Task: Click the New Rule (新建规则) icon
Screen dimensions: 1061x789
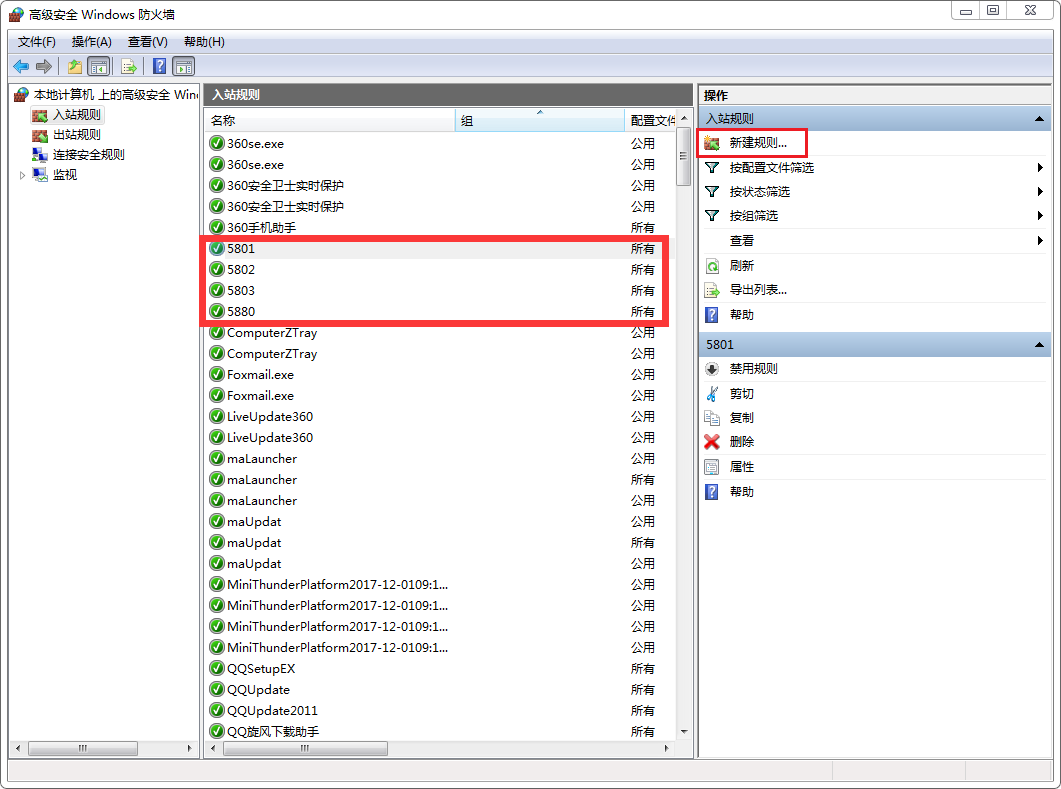Action: 712,143
